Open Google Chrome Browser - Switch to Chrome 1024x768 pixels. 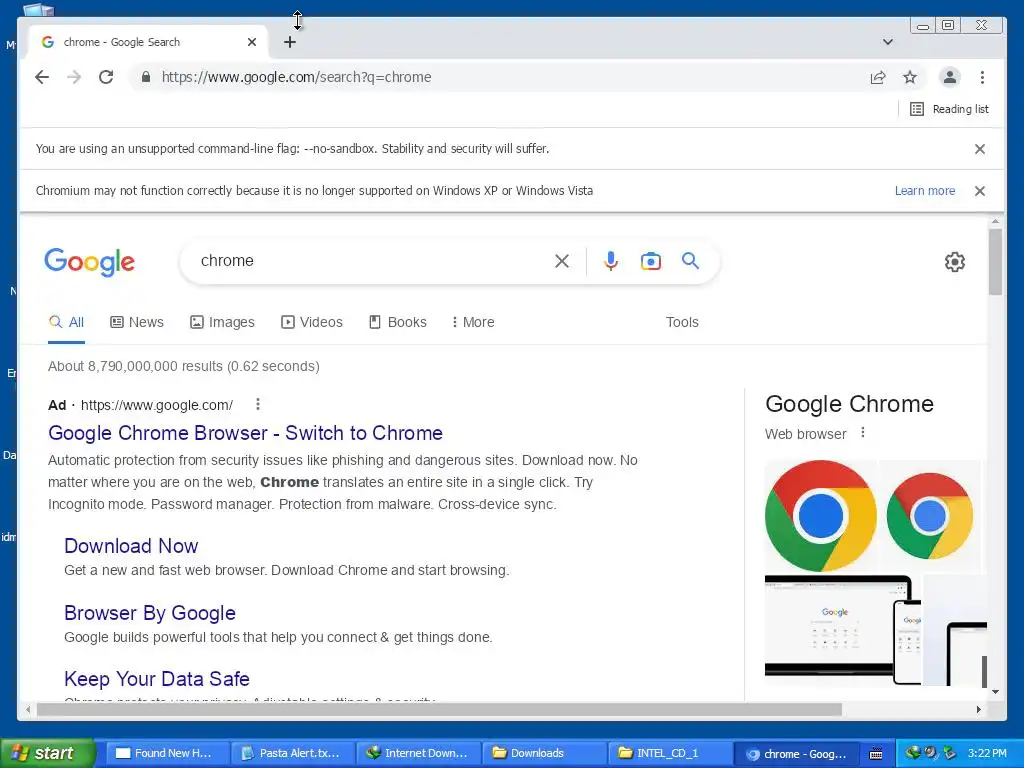(x=246, y=433)
